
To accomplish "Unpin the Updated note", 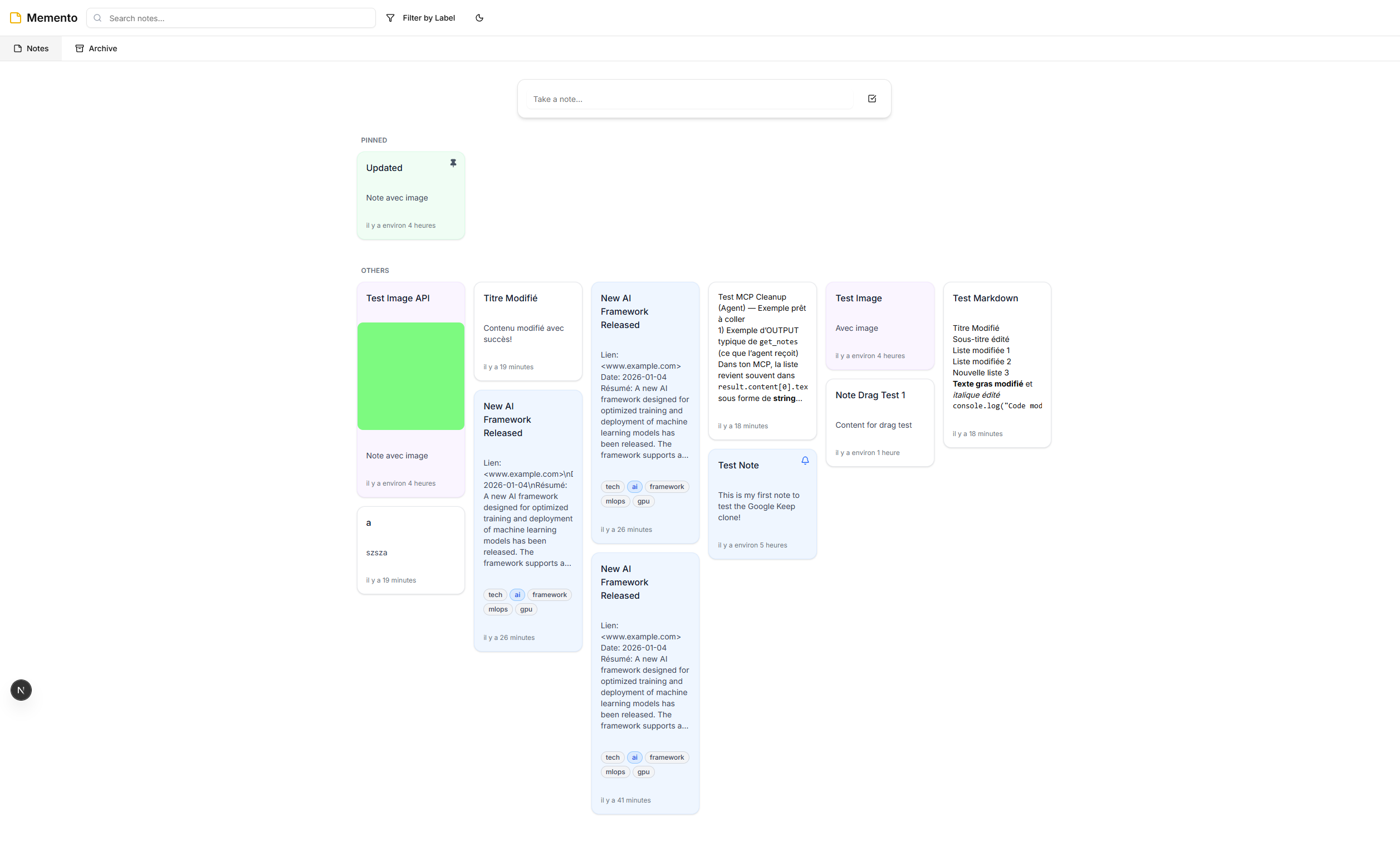I will pos(453,163).
